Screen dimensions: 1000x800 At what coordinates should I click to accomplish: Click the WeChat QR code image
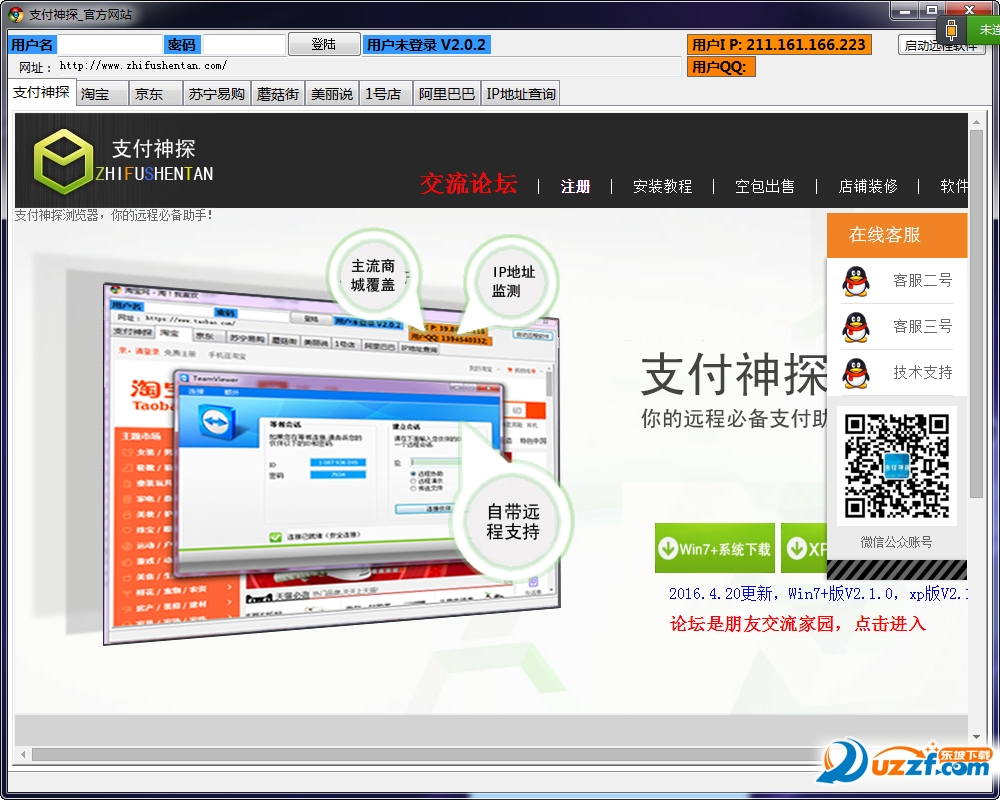[897, 466]
